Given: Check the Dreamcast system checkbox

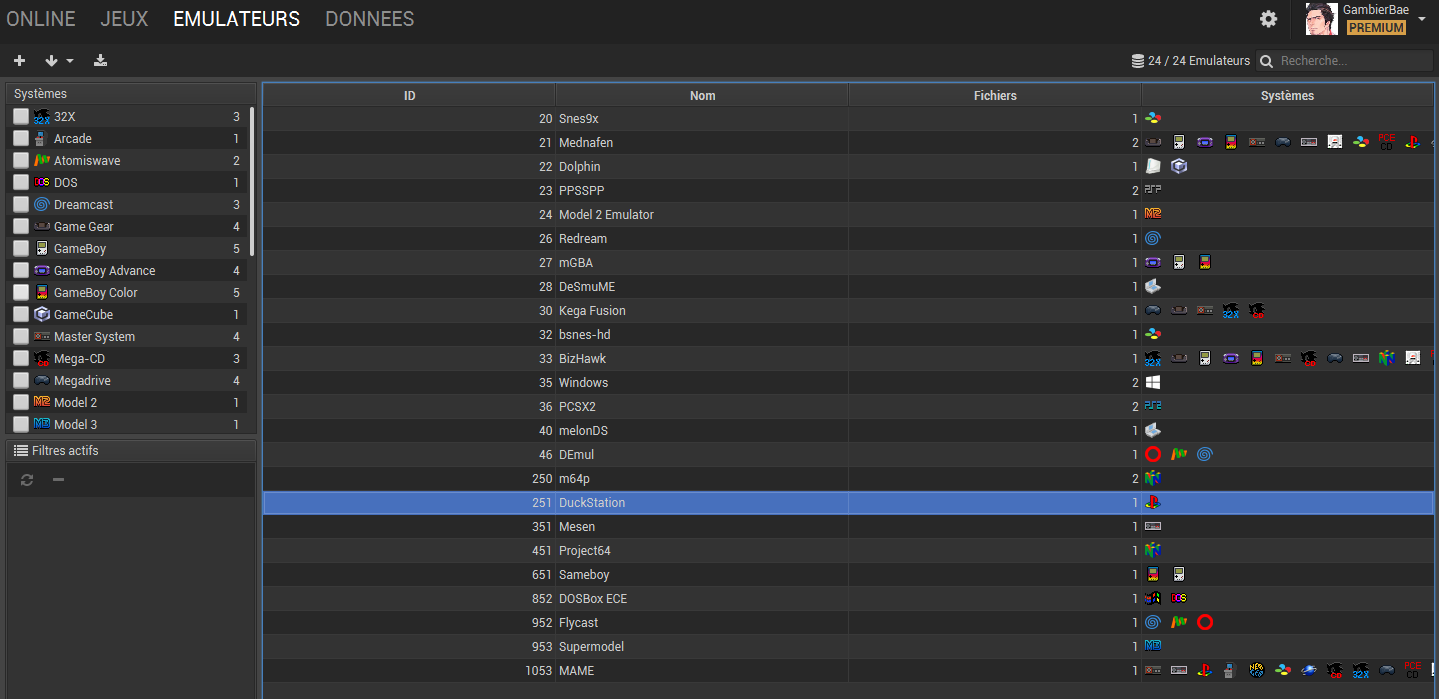Looking at the screenshot, I should [21, 205].
